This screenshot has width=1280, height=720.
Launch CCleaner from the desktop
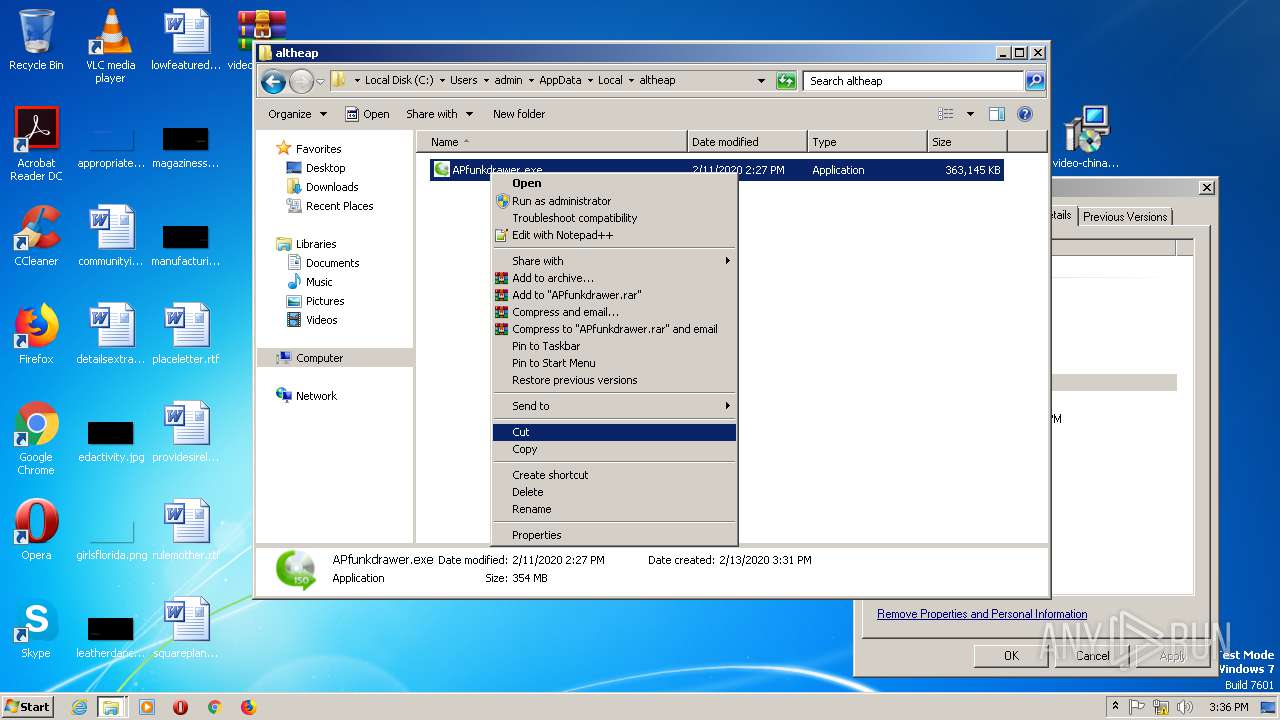pos(36,236)
